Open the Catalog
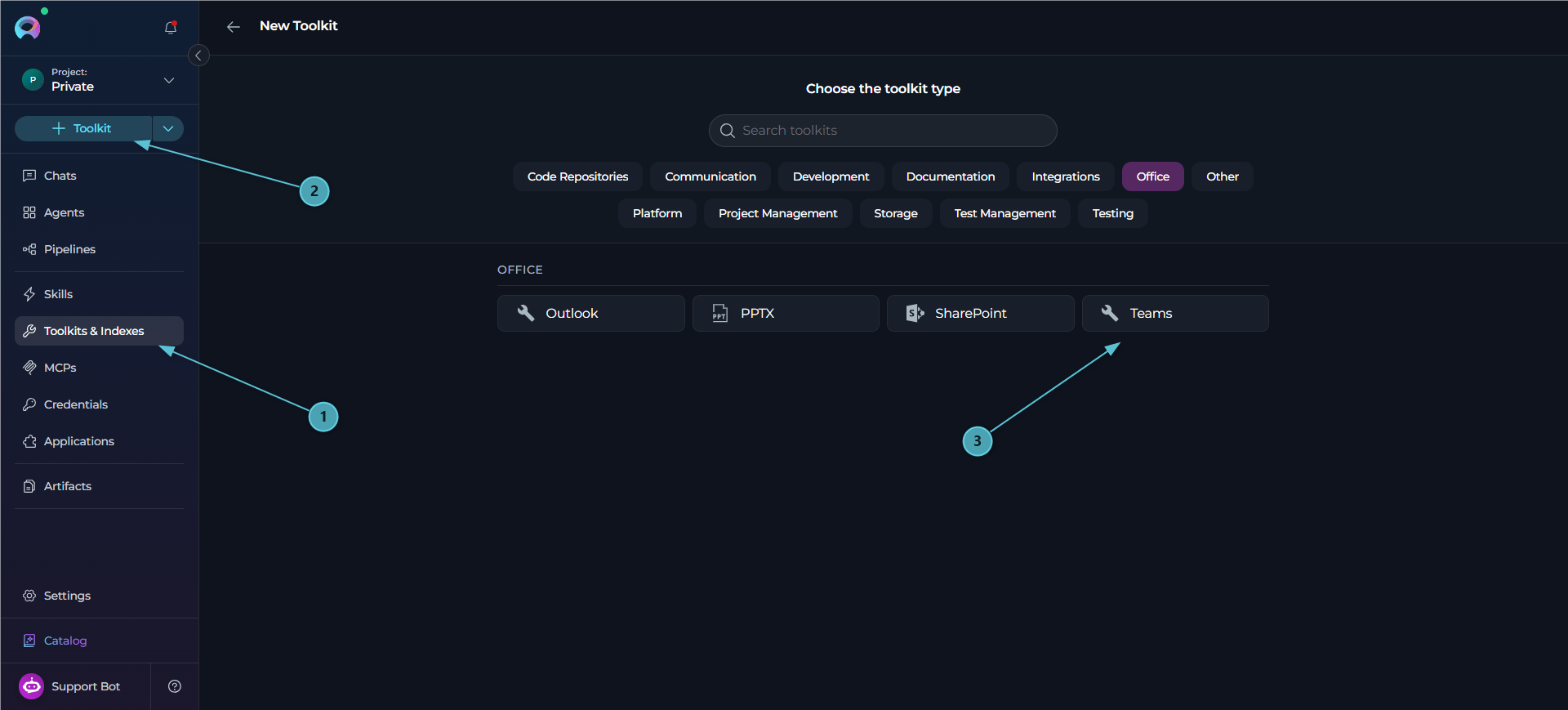Screen dimensions: 1568x710 pos(99,641)
